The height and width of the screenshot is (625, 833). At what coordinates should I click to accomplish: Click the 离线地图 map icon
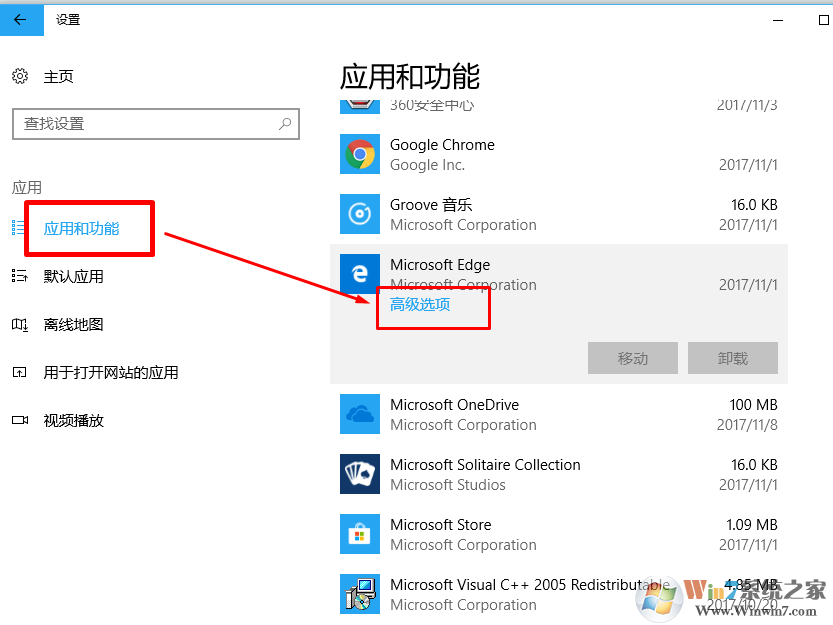20,324
